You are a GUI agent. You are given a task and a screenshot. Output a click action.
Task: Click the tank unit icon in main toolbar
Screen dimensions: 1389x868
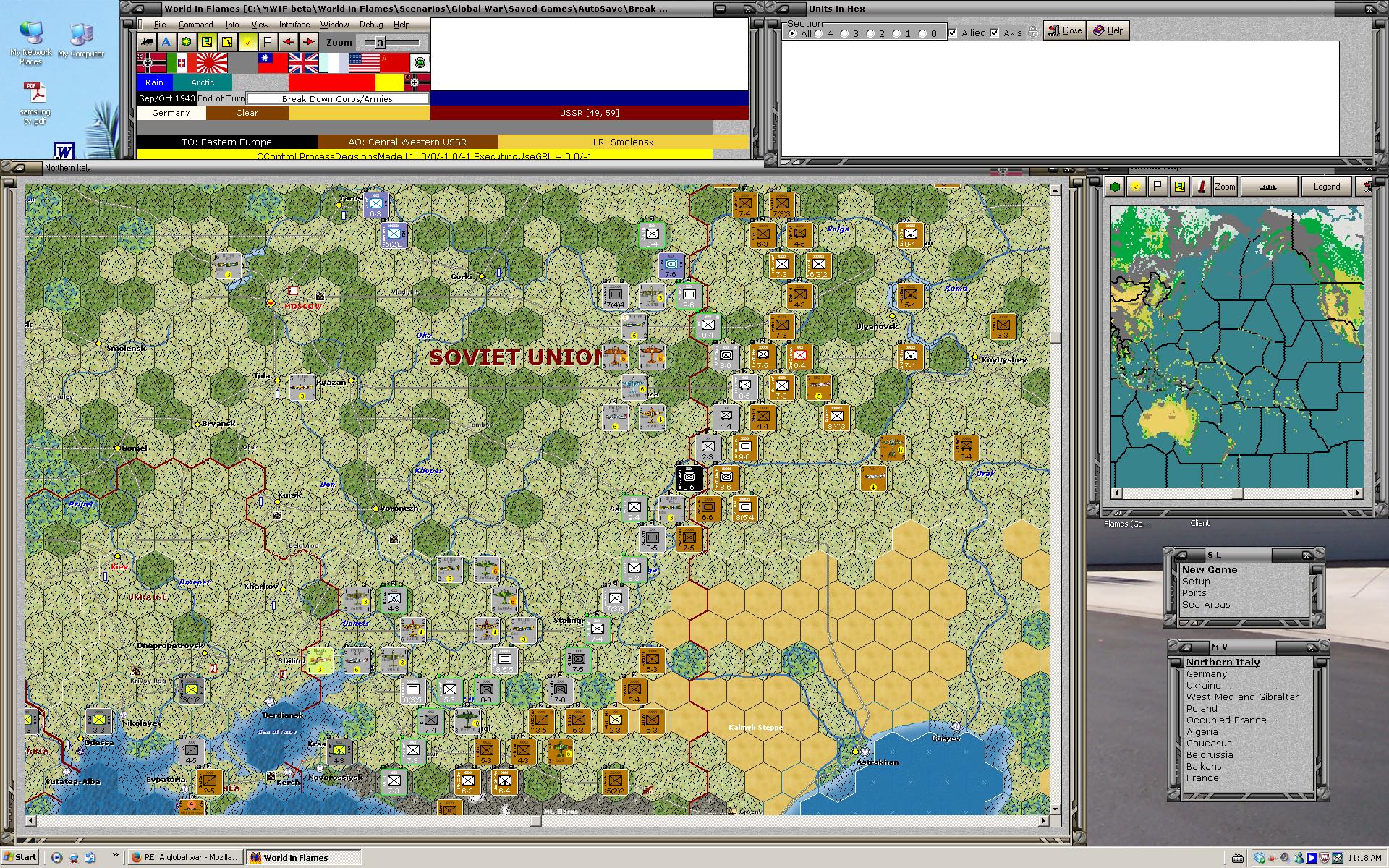tap(147, 42)
